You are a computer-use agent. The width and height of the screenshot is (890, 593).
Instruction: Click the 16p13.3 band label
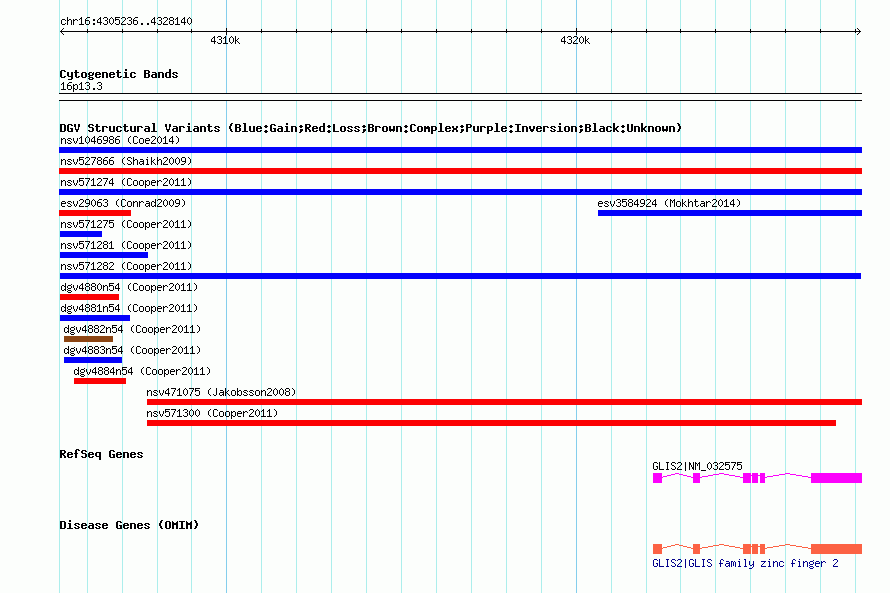(x=81, y=87)
